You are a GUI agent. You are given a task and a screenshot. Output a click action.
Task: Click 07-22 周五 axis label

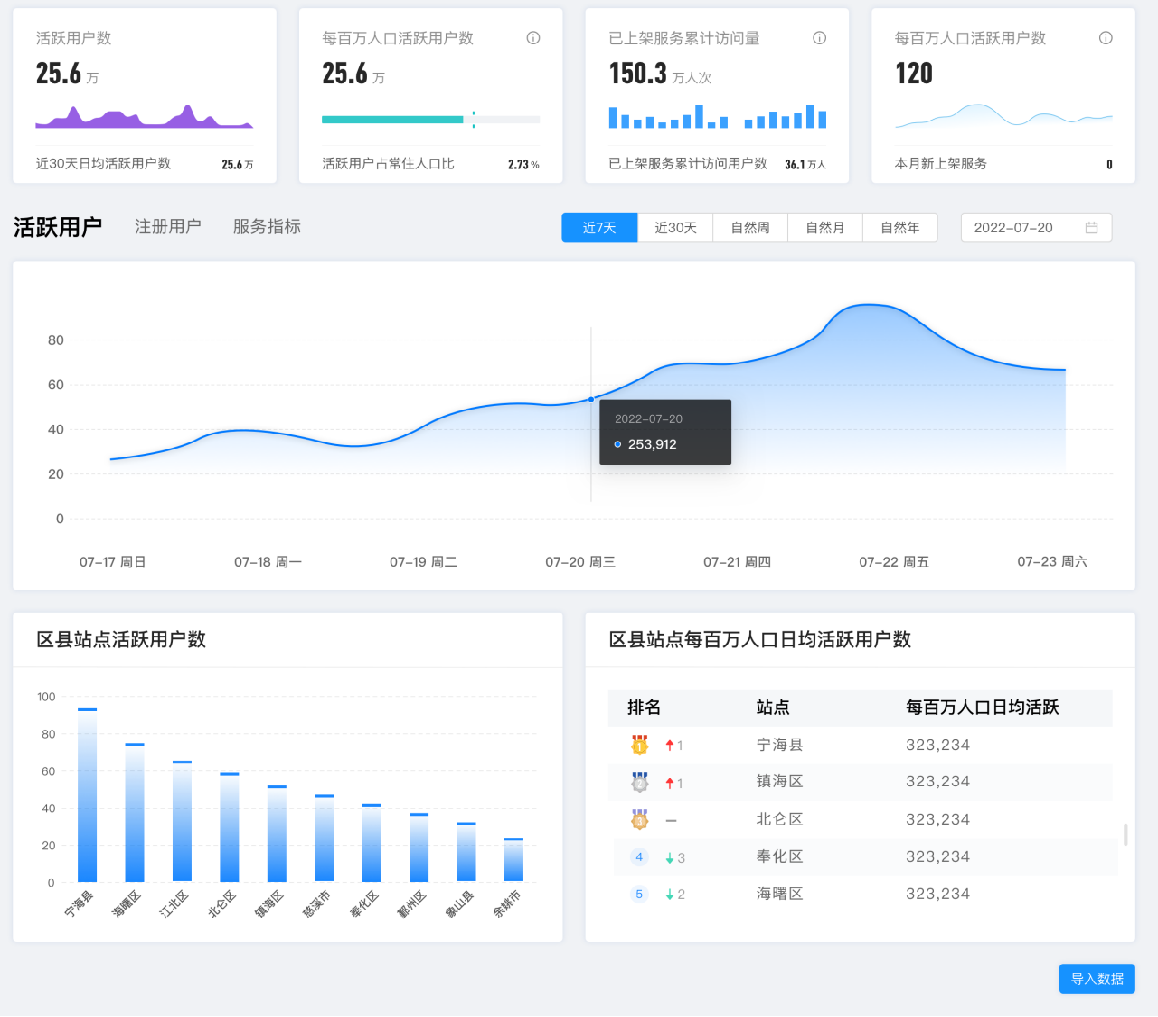click(x=894, y=562)
